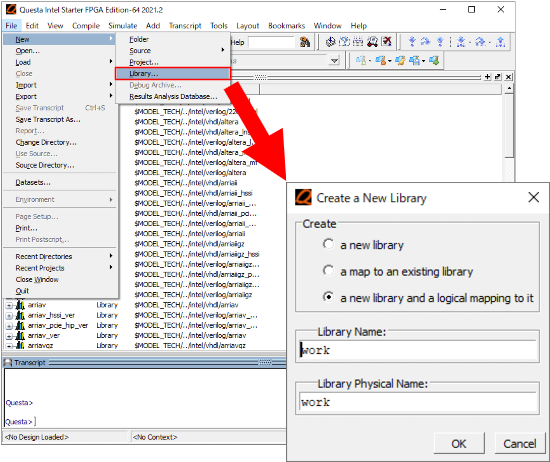
Task: Click the arriav_pcie_hip_ver library icon
Action: point(20,325)
